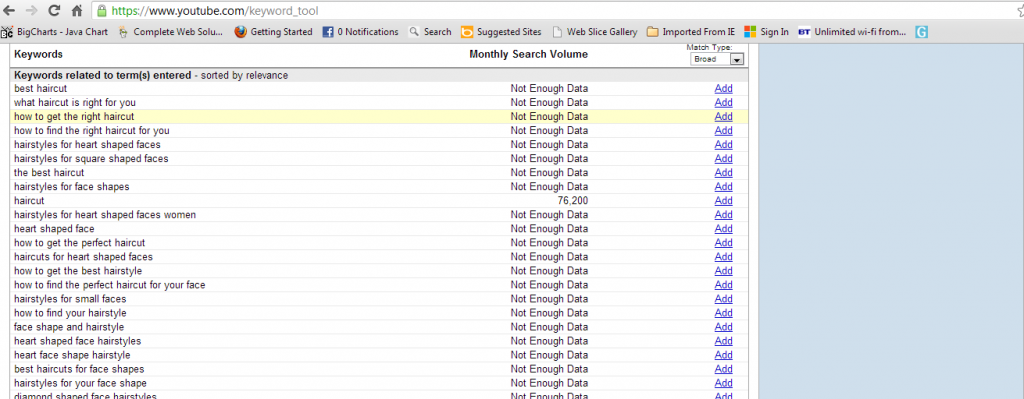
Task: Select 'how to find your hairstyle' keyword text
Action: click(70, 313)
